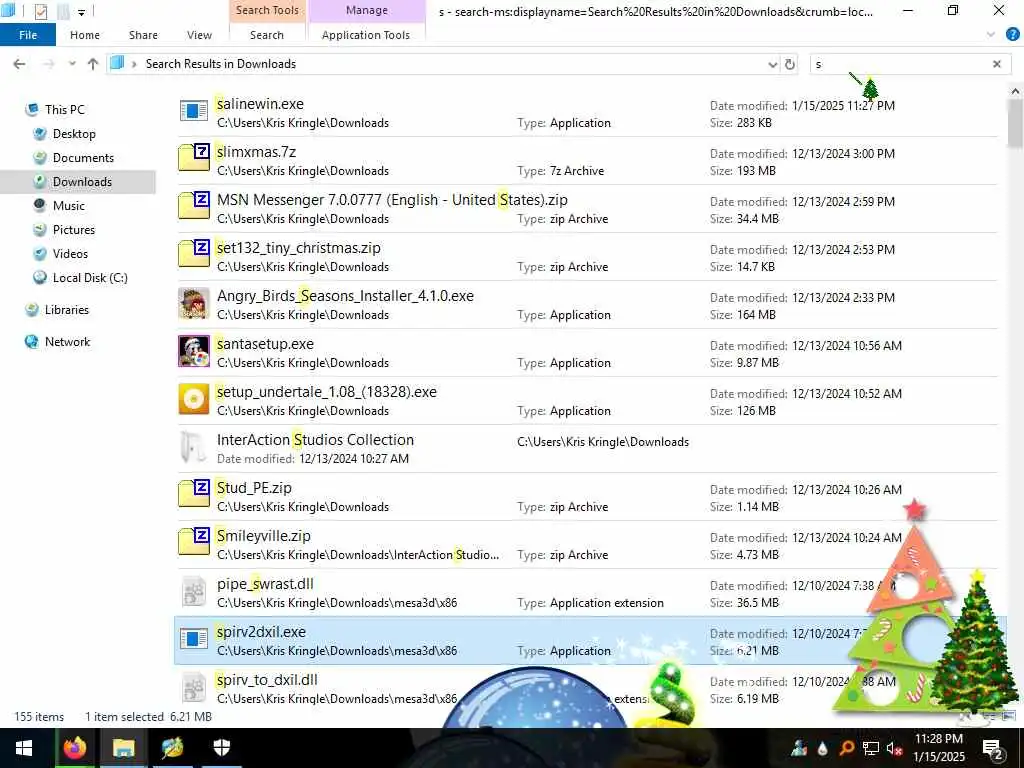Switch to the View ribbon tab
The image size is (1024, 768).
click(x=199, y=35)
